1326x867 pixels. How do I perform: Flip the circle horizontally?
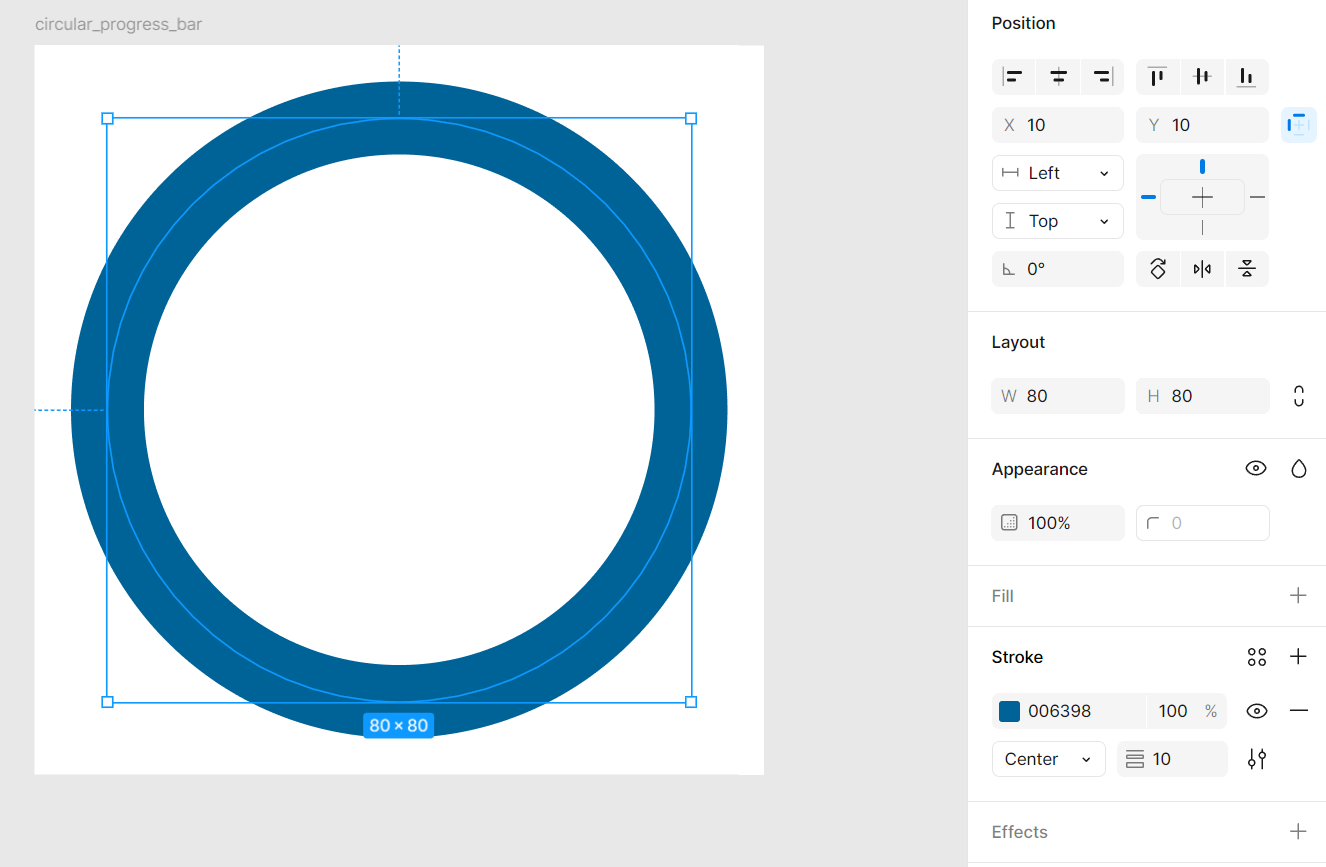[x=1203, y=269]
